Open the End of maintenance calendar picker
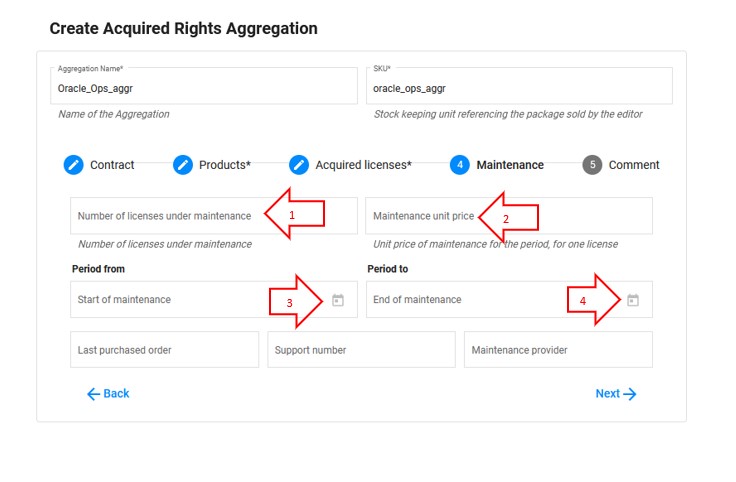 (x=633, y=300)
